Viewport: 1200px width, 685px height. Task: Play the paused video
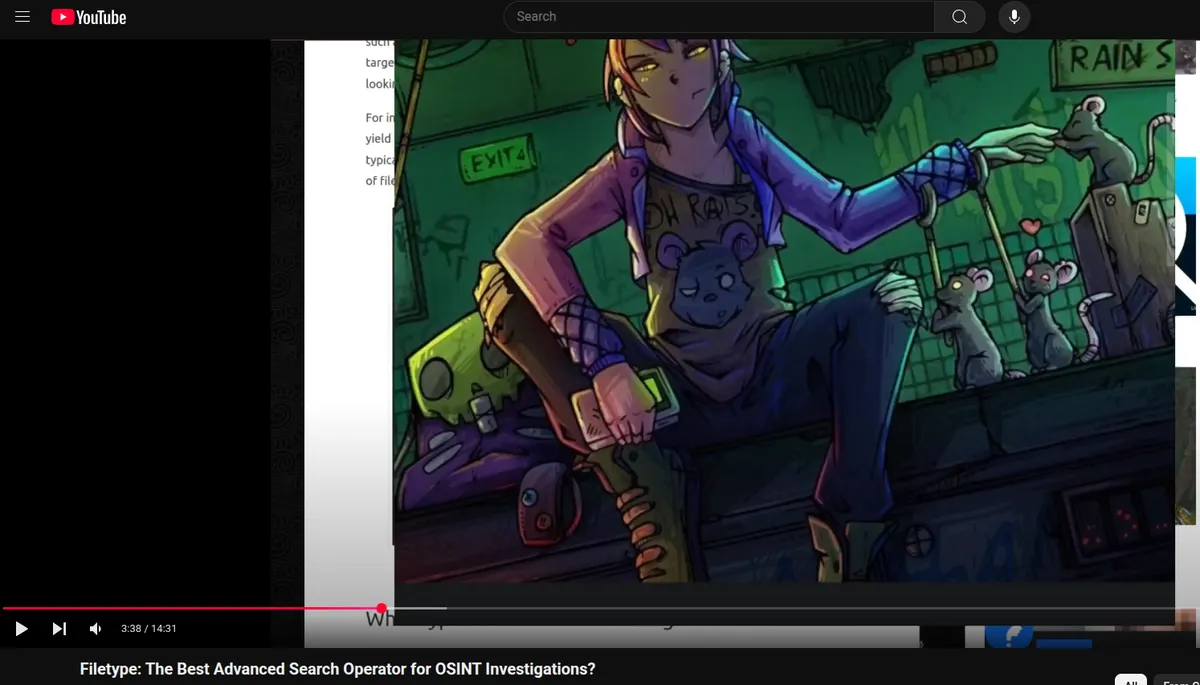(x=21, y=628)
